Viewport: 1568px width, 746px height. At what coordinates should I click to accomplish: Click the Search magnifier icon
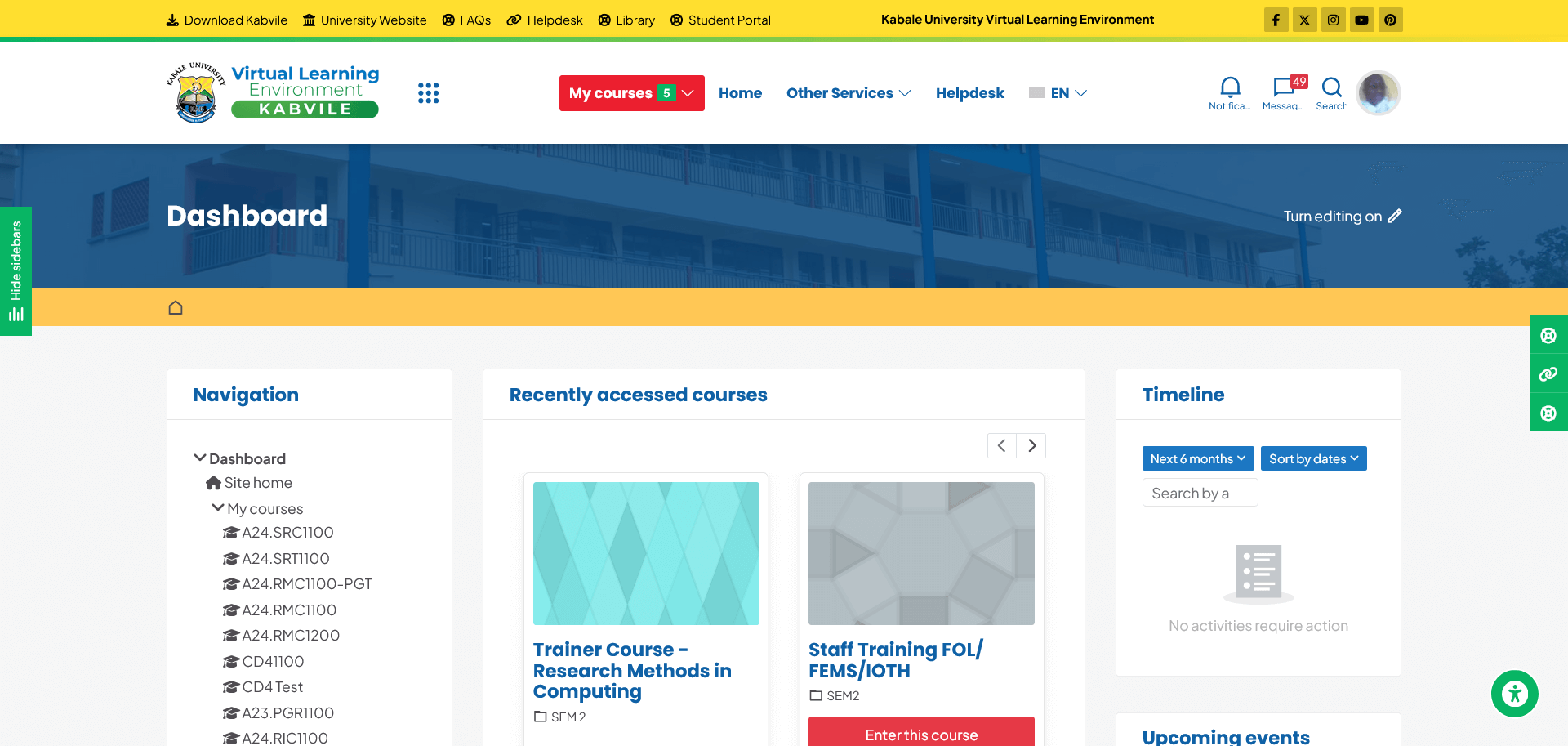click(1331, 88)
